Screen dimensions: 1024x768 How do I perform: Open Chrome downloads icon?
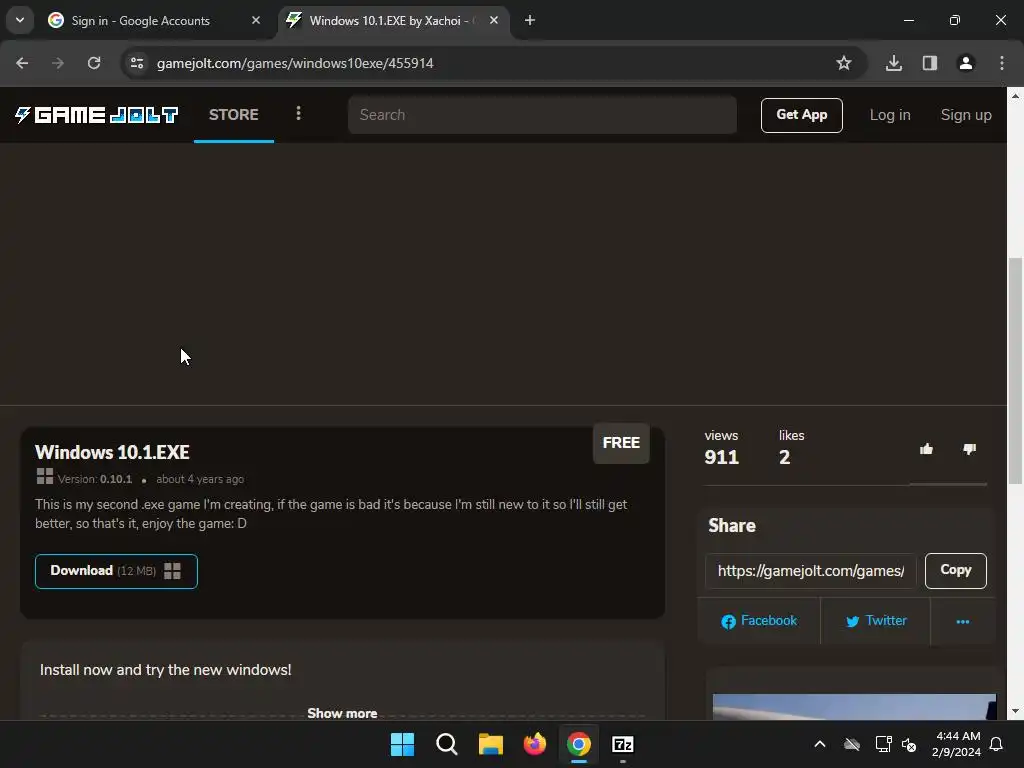894,63
